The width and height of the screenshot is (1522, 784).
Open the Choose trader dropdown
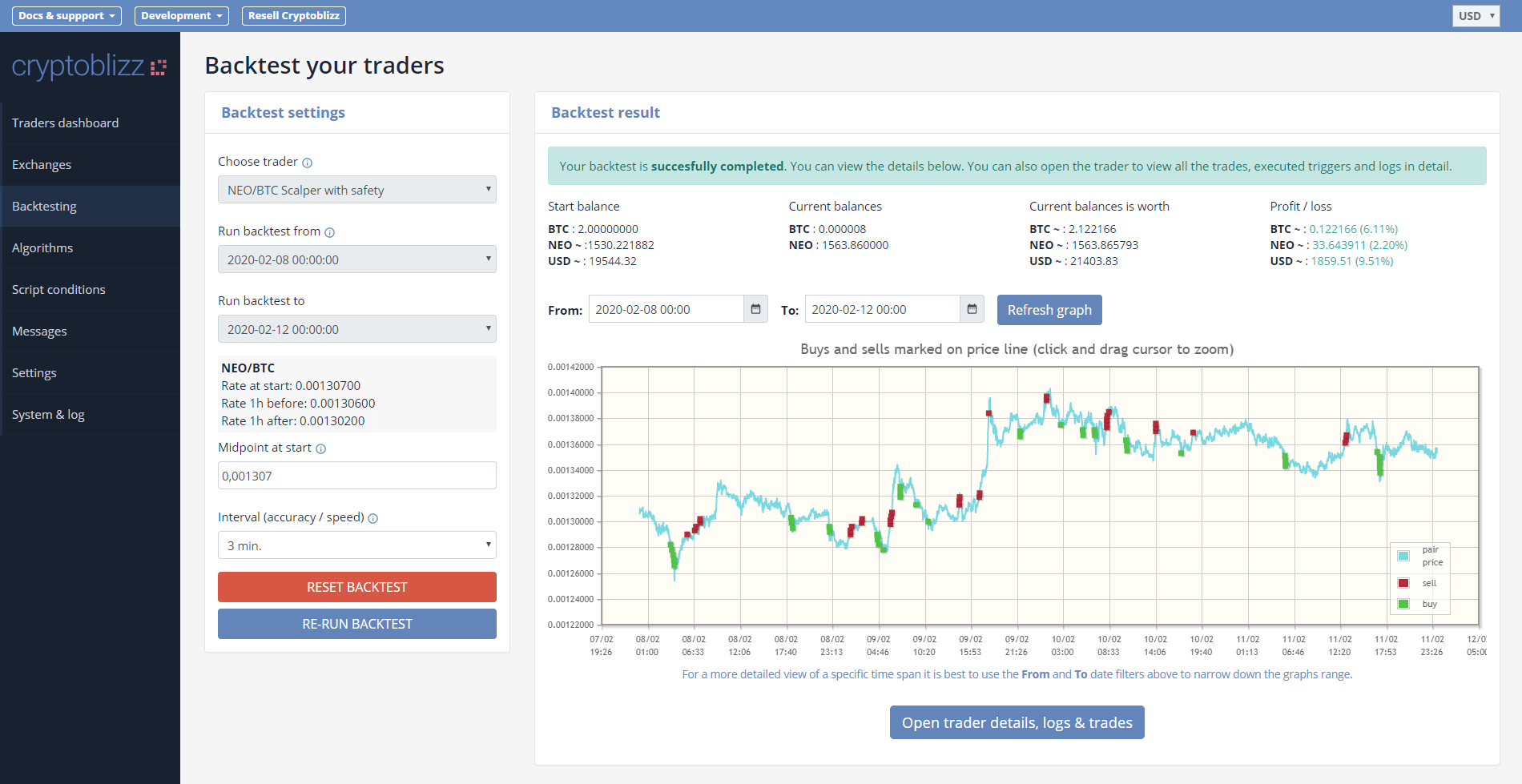pos(357,190)
